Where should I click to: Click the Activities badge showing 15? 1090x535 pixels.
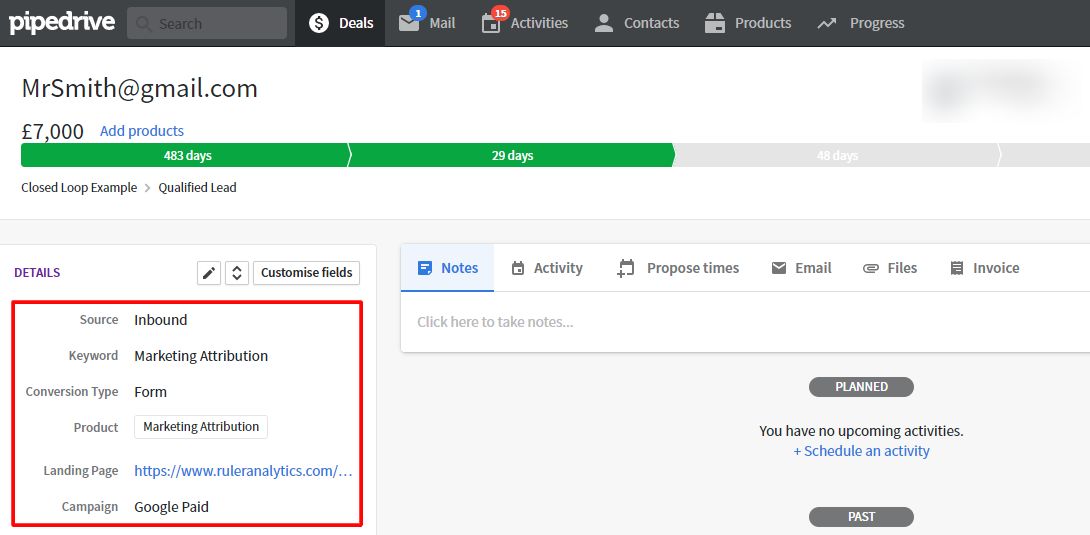(x=501, y=13)
